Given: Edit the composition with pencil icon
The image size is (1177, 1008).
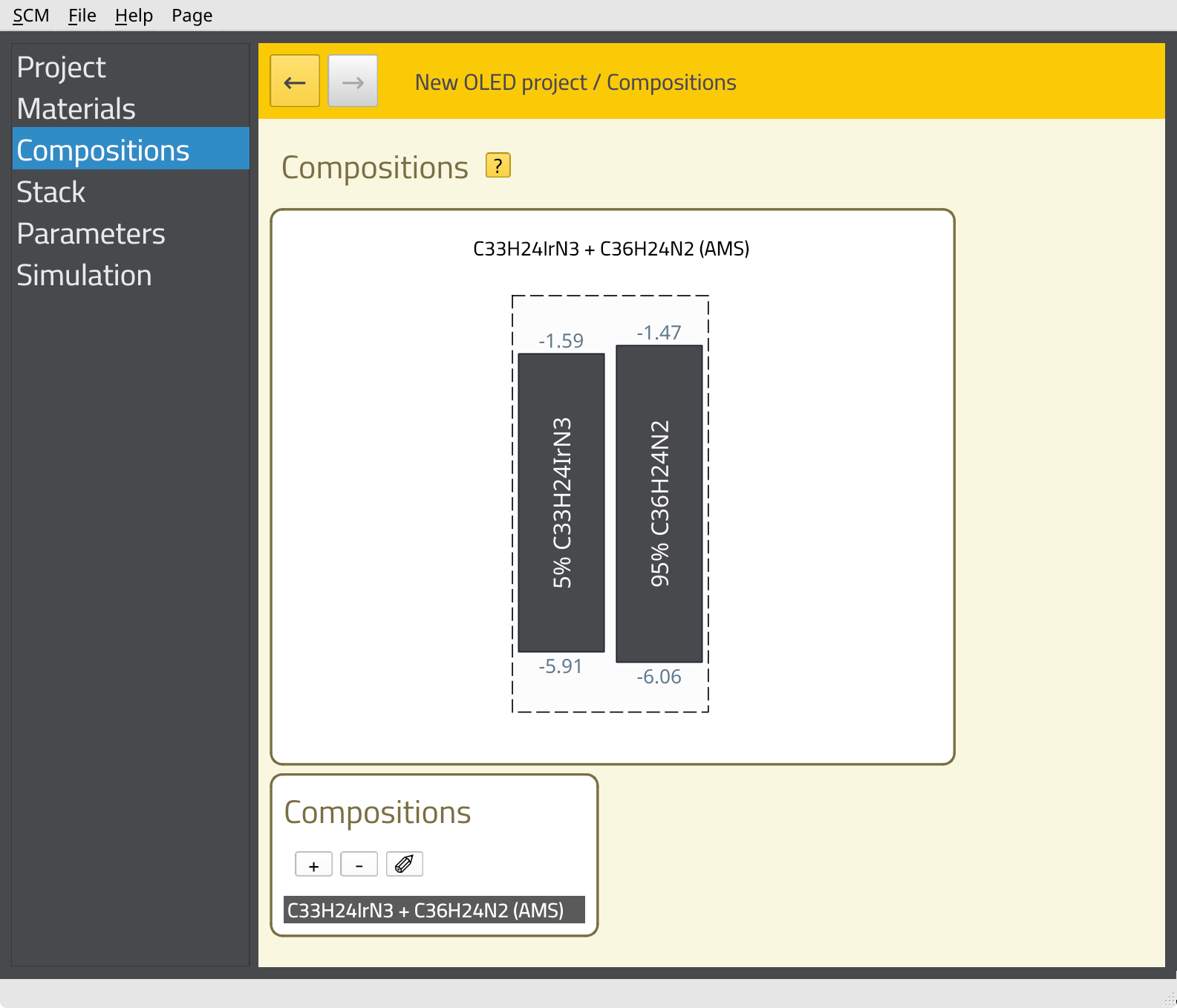Looking at the screenshot, I should (x=404, y=865).
